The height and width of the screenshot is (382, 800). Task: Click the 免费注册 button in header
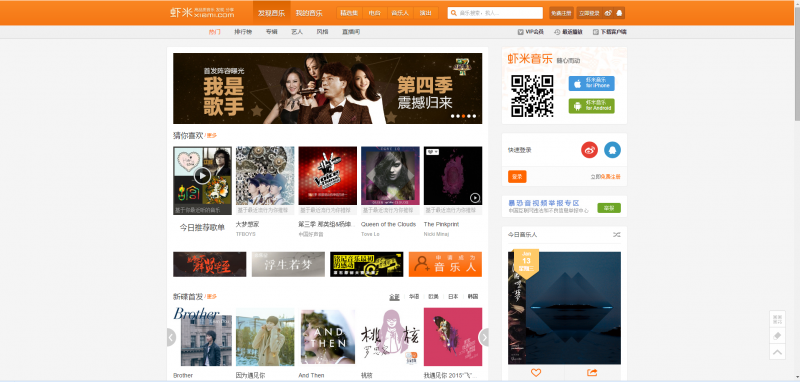click(x=561, y=13)
